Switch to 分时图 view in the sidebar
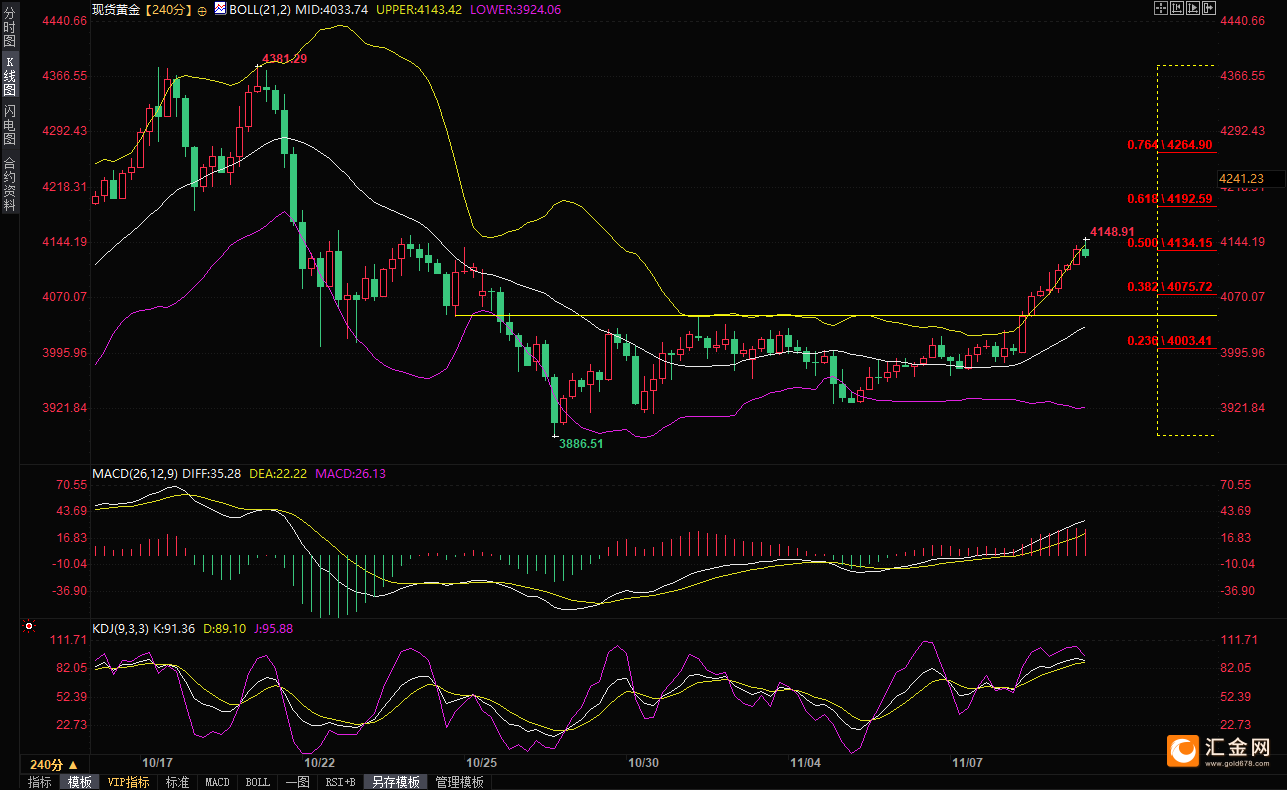1287x790 pixels. pos(10,28)
